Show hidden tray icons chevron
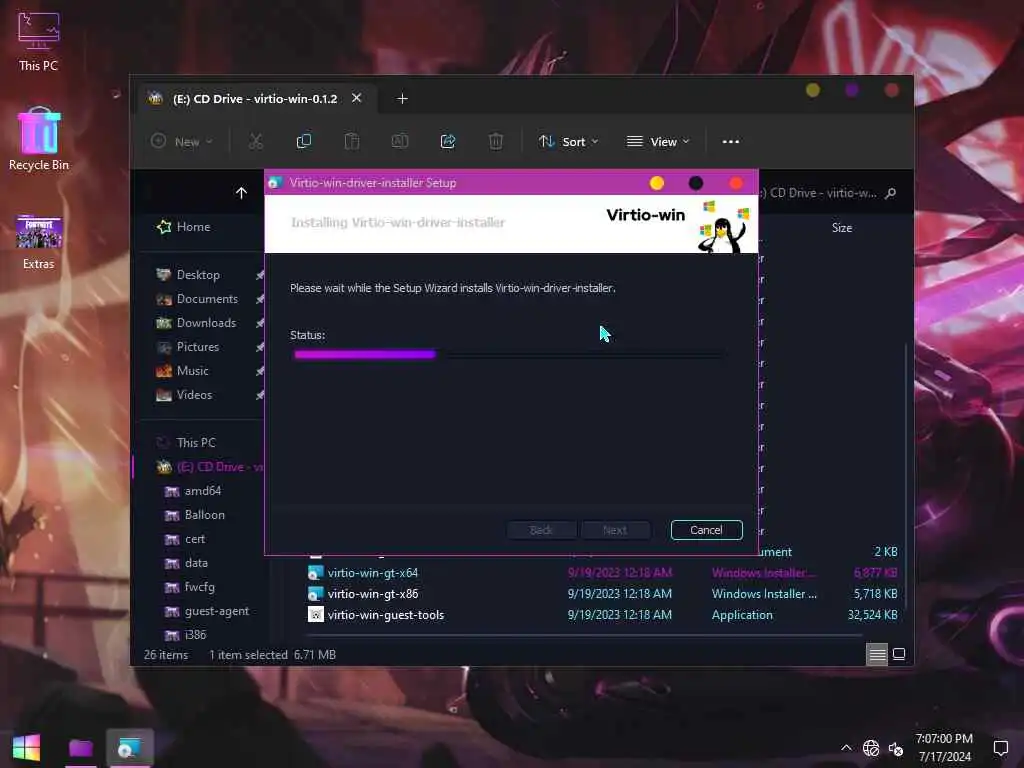The image size is (1024, 768). [846, 748]
